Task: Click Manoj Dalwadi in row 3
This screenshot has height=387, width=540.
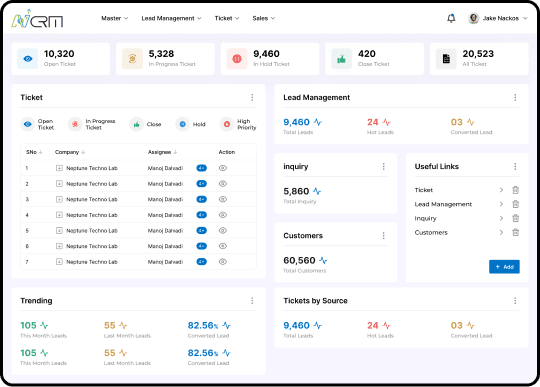Action: (165, 199)
